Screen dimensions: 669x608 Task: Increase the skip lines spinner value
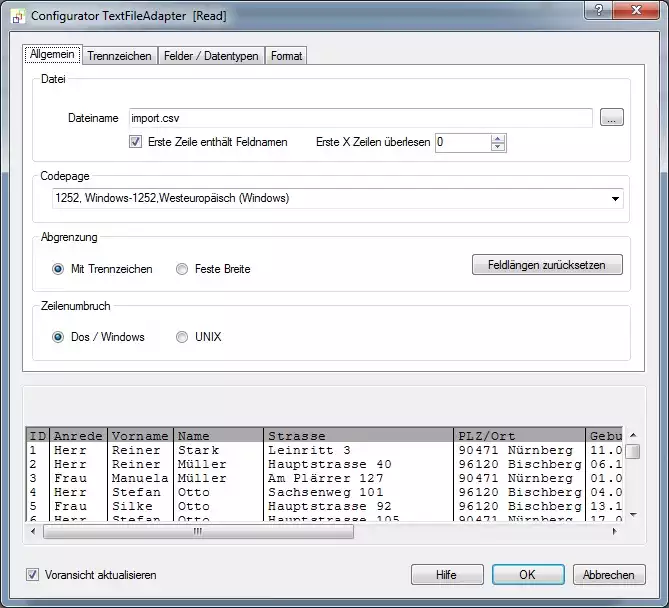point(498,138)
